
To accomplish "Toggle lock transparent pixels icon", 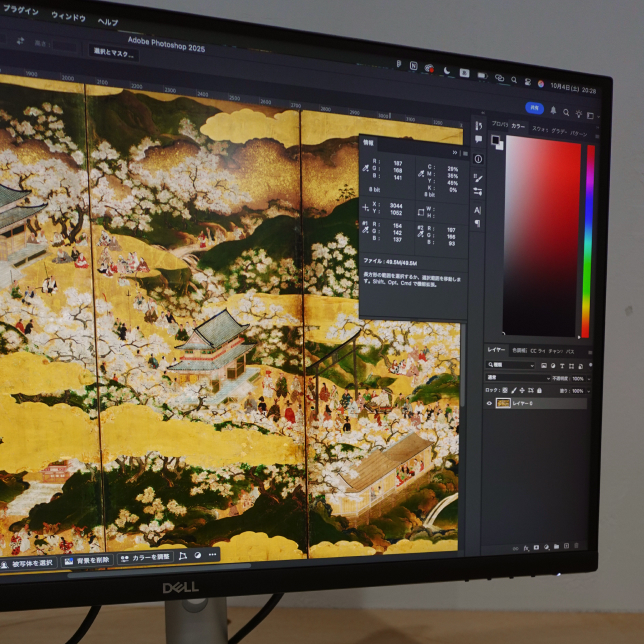I will pos(505,389).
